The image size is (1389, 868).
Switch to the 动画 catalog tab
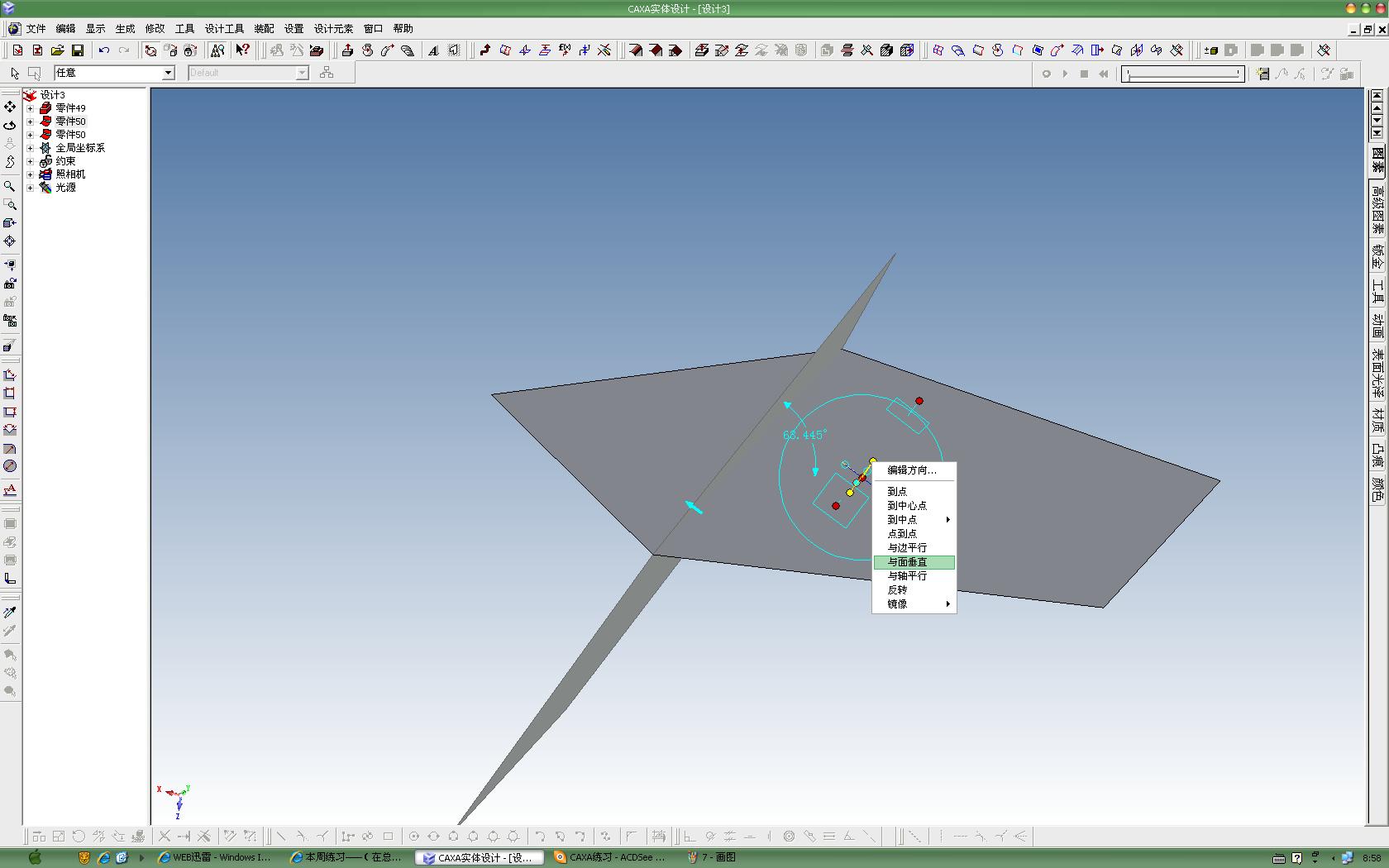pyautogui.click(x=1377, y=325)
